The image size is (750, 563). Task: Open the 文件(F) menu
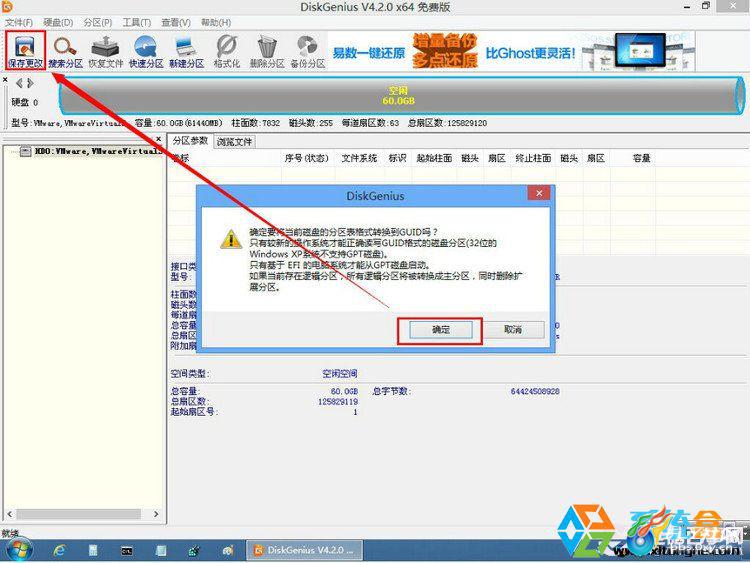pyautogui.click(x=19, y=22)
